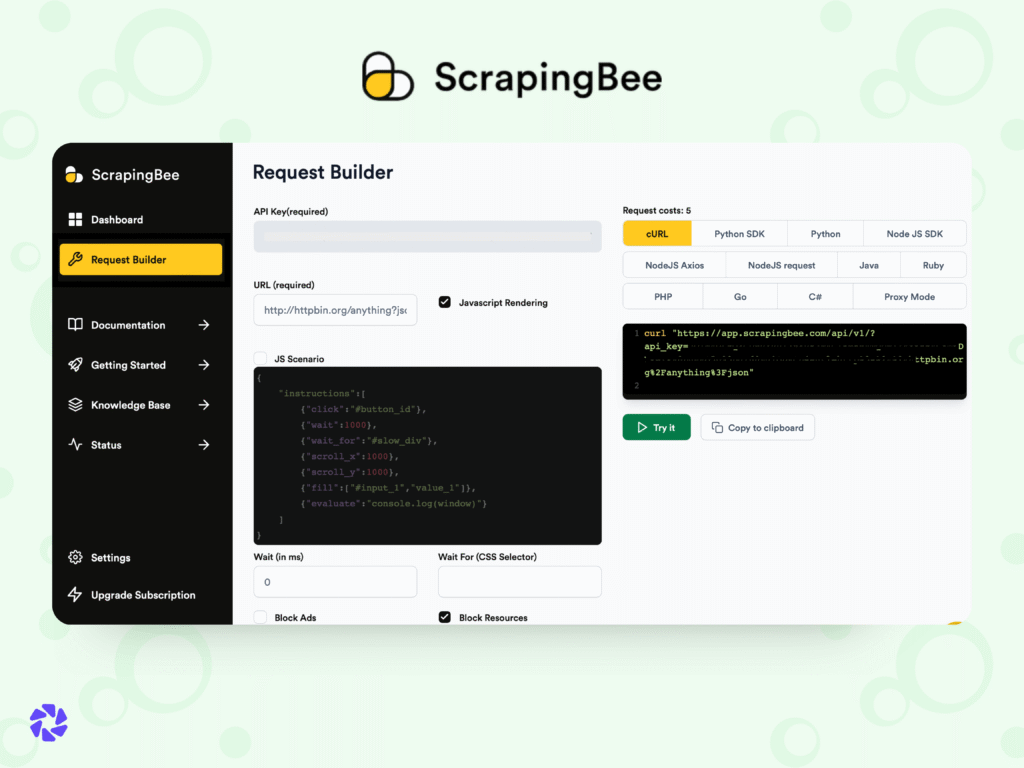Expand the Status section arrow
The width and height of the screenshot is (1024, 768).
tap(204, 444)
